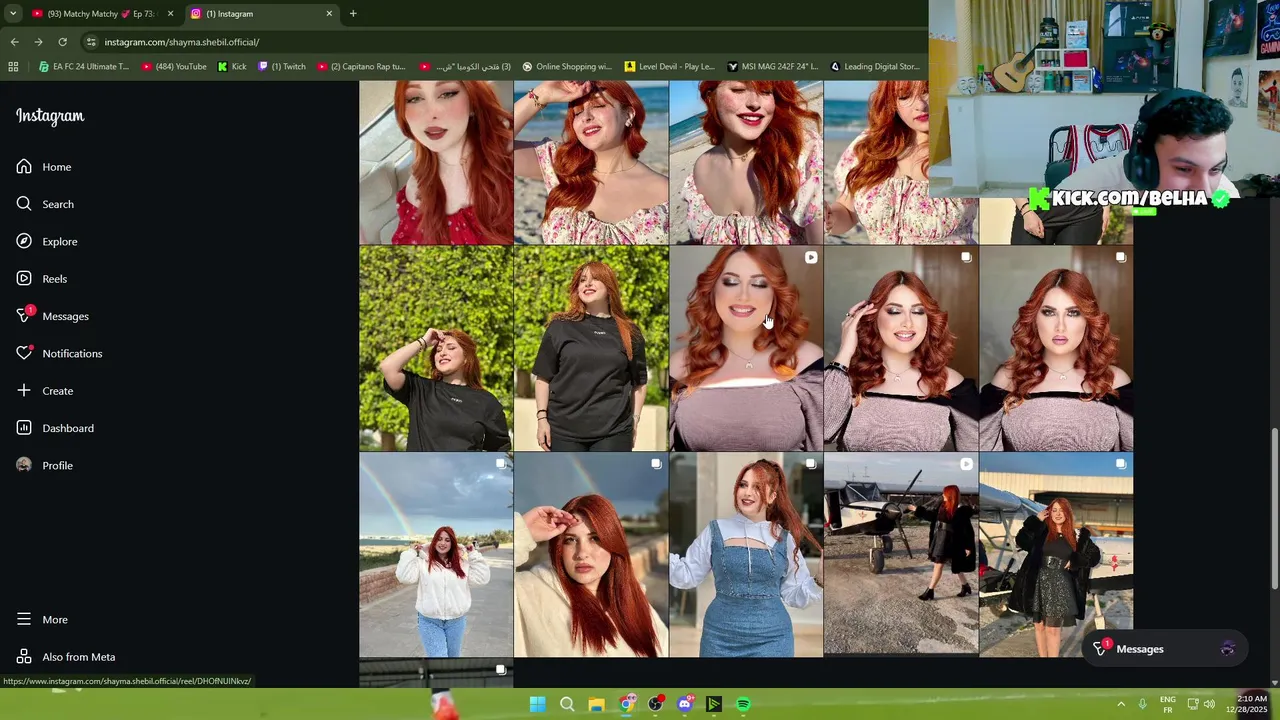Viewport: 1280px width, 720px height.
Task: Open your Profile from sidebar
Action: coord(45,465)
